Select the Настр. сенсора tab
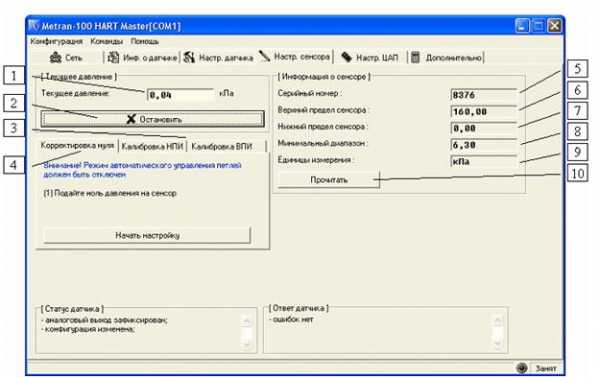 click(295, 57)
